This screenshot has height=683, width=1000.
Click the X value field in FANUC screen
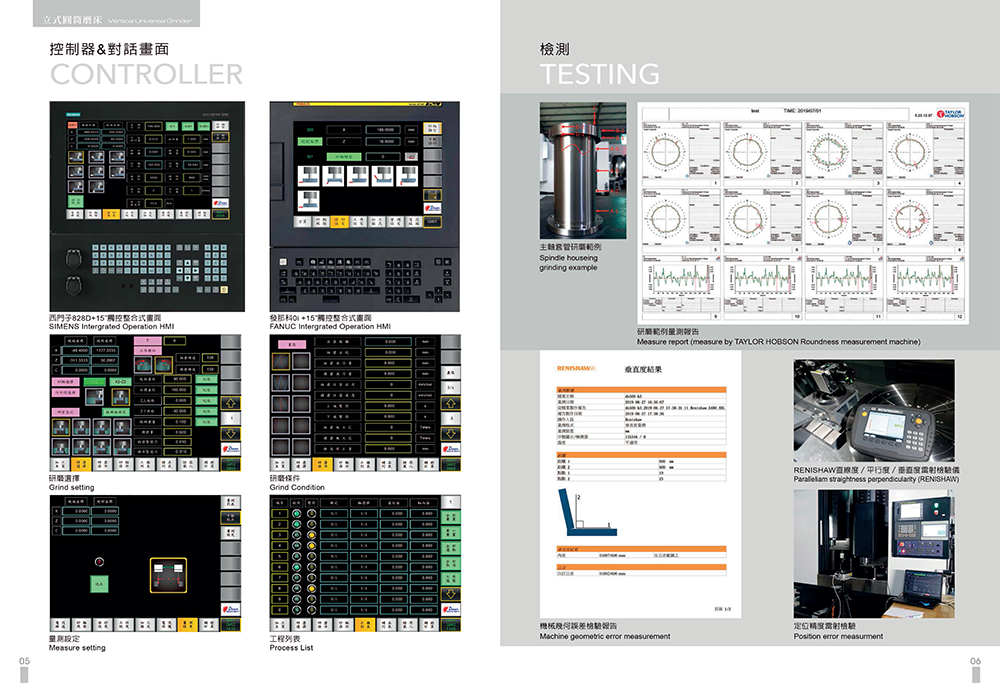381,130
